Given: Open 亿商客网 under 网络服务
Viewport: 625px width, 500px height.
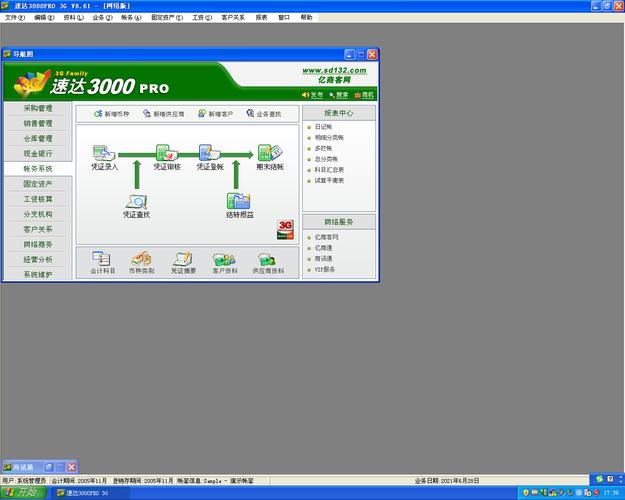Looking at the screenshot, I should pyautogui.click(x=326, y=237).
